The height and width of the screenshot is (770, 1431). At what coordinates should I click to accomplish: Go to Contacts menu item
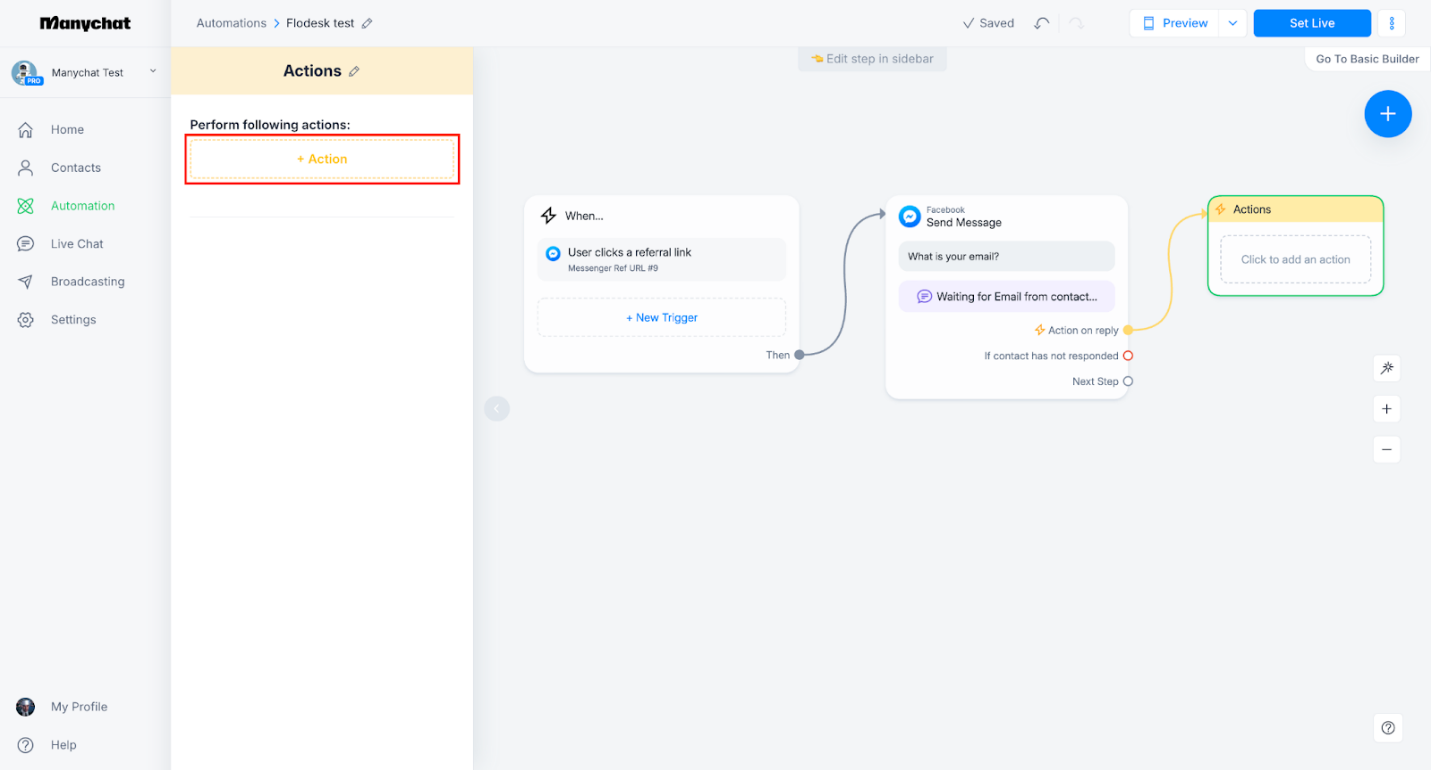click(76, 167)
